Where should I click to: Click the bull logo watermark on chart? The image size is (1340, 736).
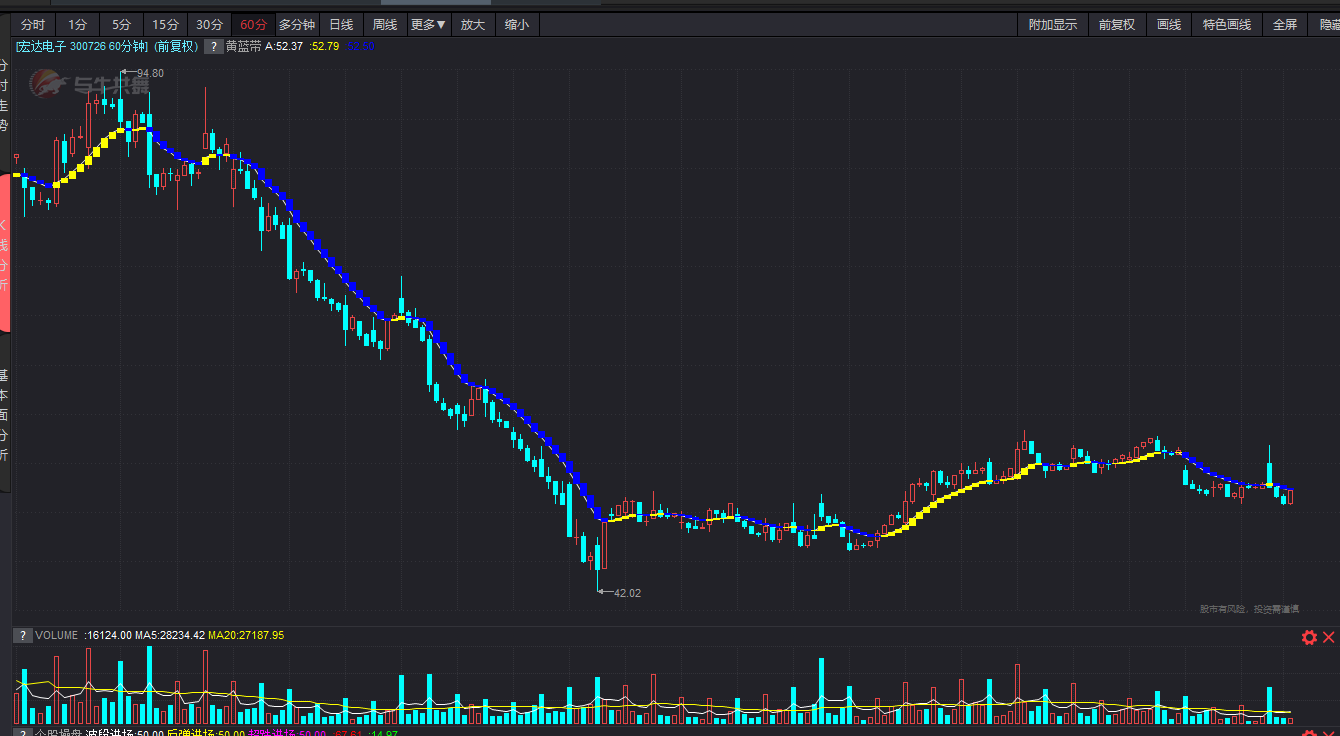click(x=87, y=85)
